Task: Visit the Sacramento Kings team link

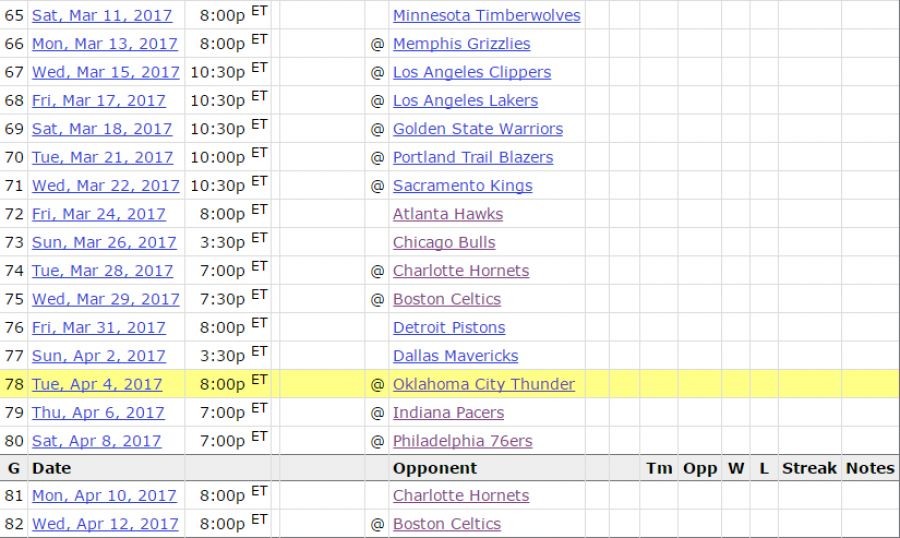Action: pos(462,186)
